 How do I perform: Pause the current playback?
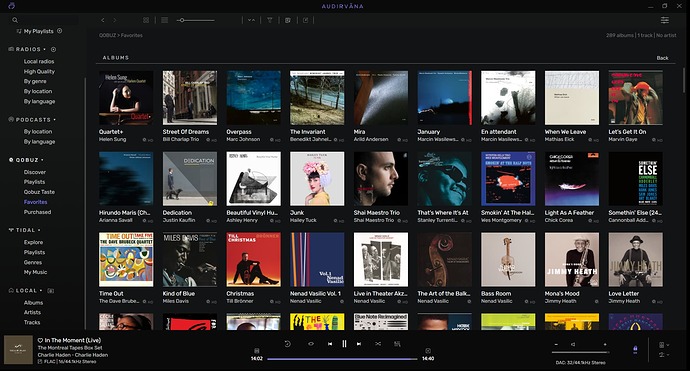point(345,344)
